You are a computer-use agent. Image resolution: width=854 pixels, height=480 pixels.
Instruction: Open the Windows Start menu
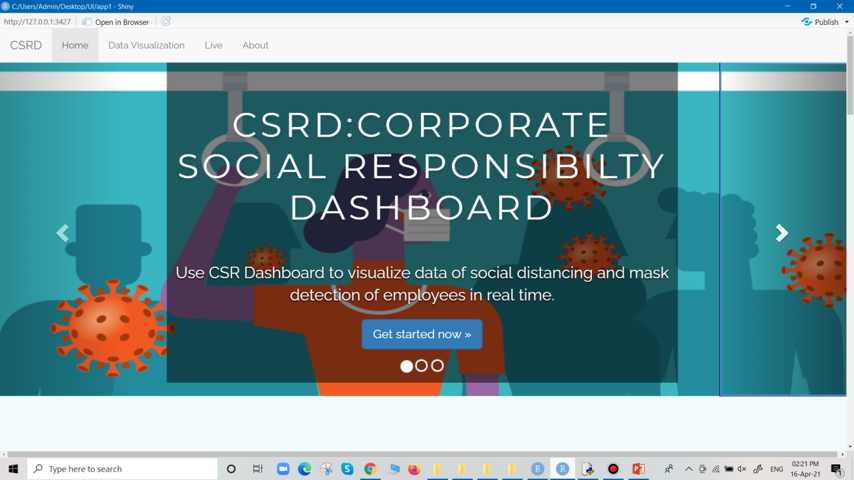13,469
